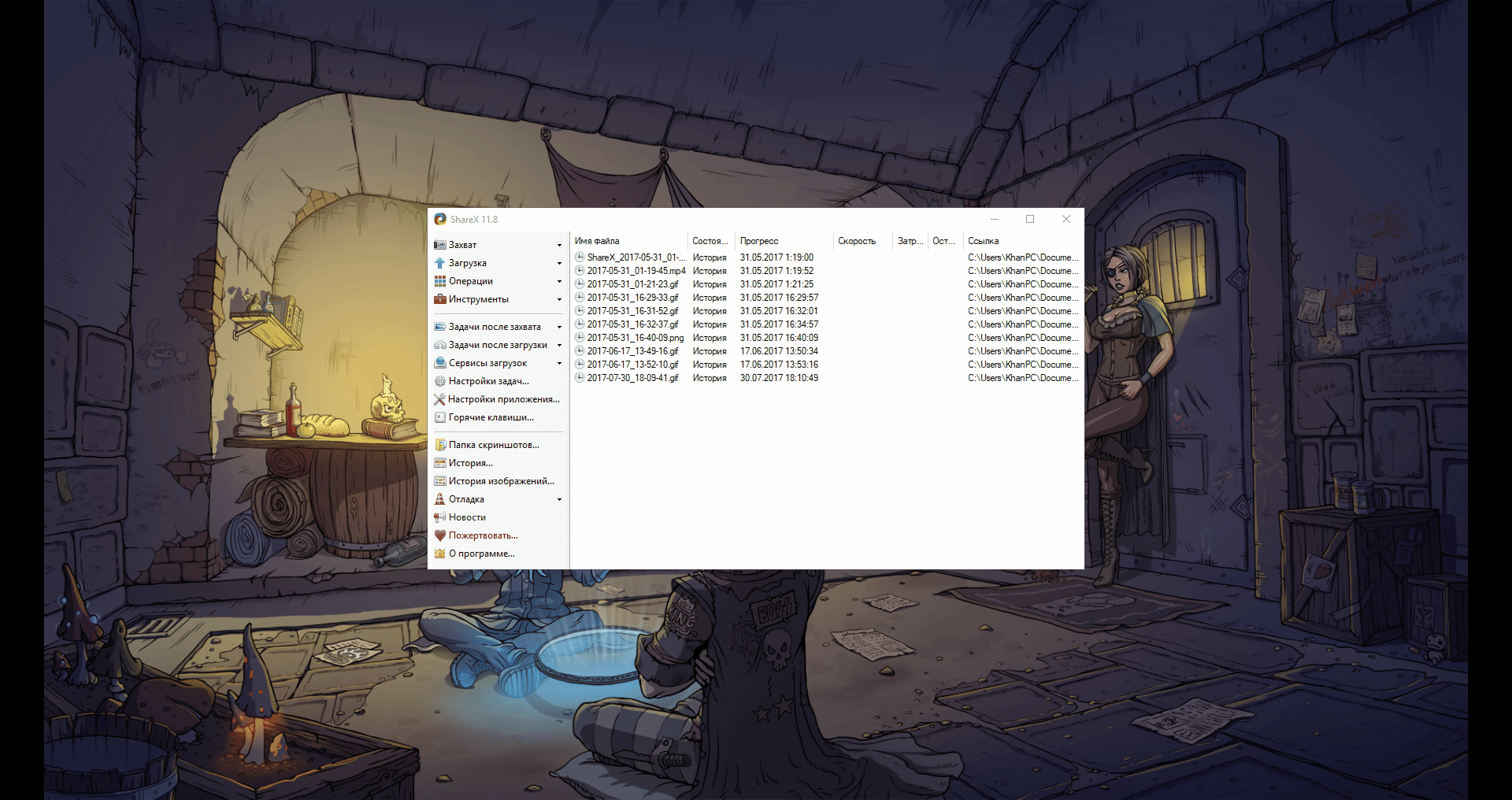Click the Состоя... column header
Image resolution: width=1512 pixels, height=800 pixels.
pyautogui.click(x=711, y=241)
